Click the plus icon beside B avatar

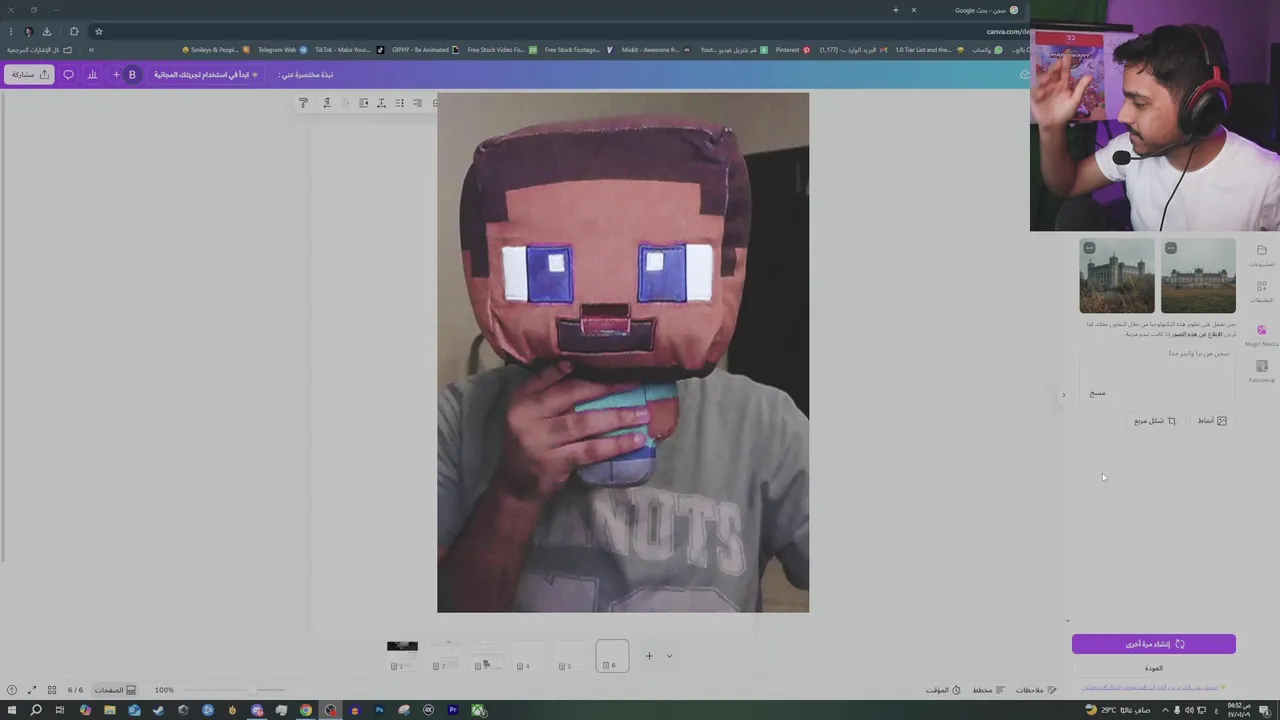pos(116,75)
